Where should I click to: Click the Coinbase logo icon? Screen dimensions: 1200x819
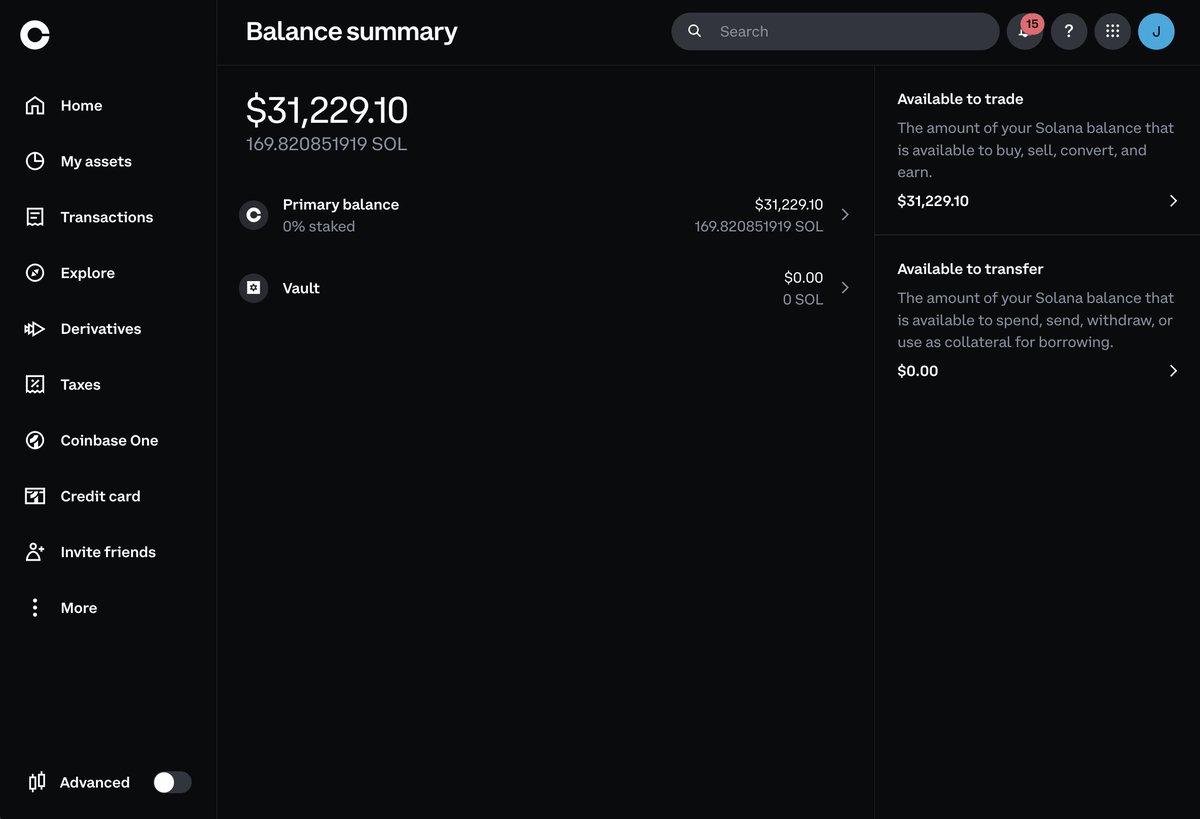point(35,35)
